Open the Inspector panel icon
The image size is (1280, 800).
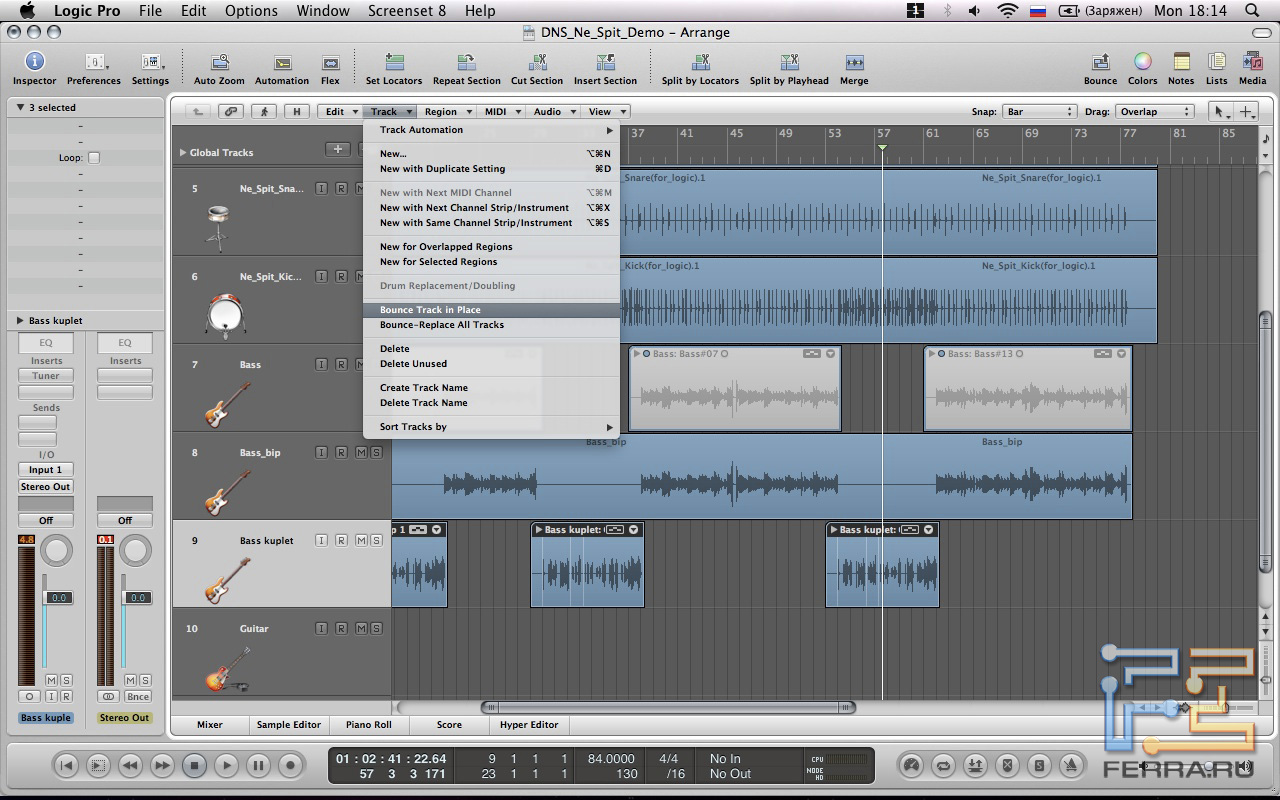pyautogui.click(x=34, y=63)
